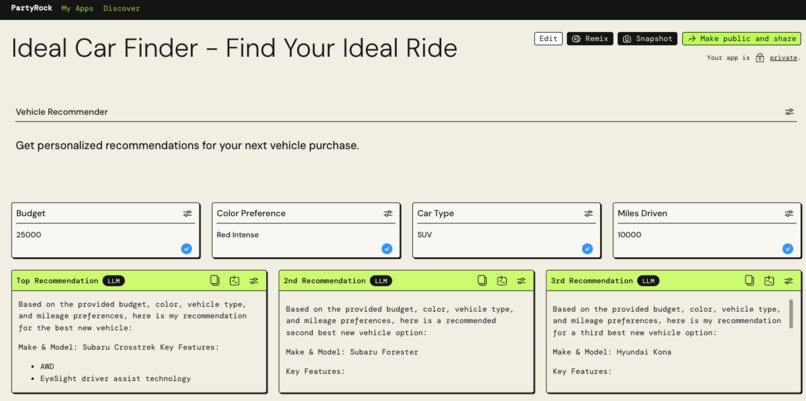Open My Apps in top navigation
The image size is (806, 401).
[77, 8]
